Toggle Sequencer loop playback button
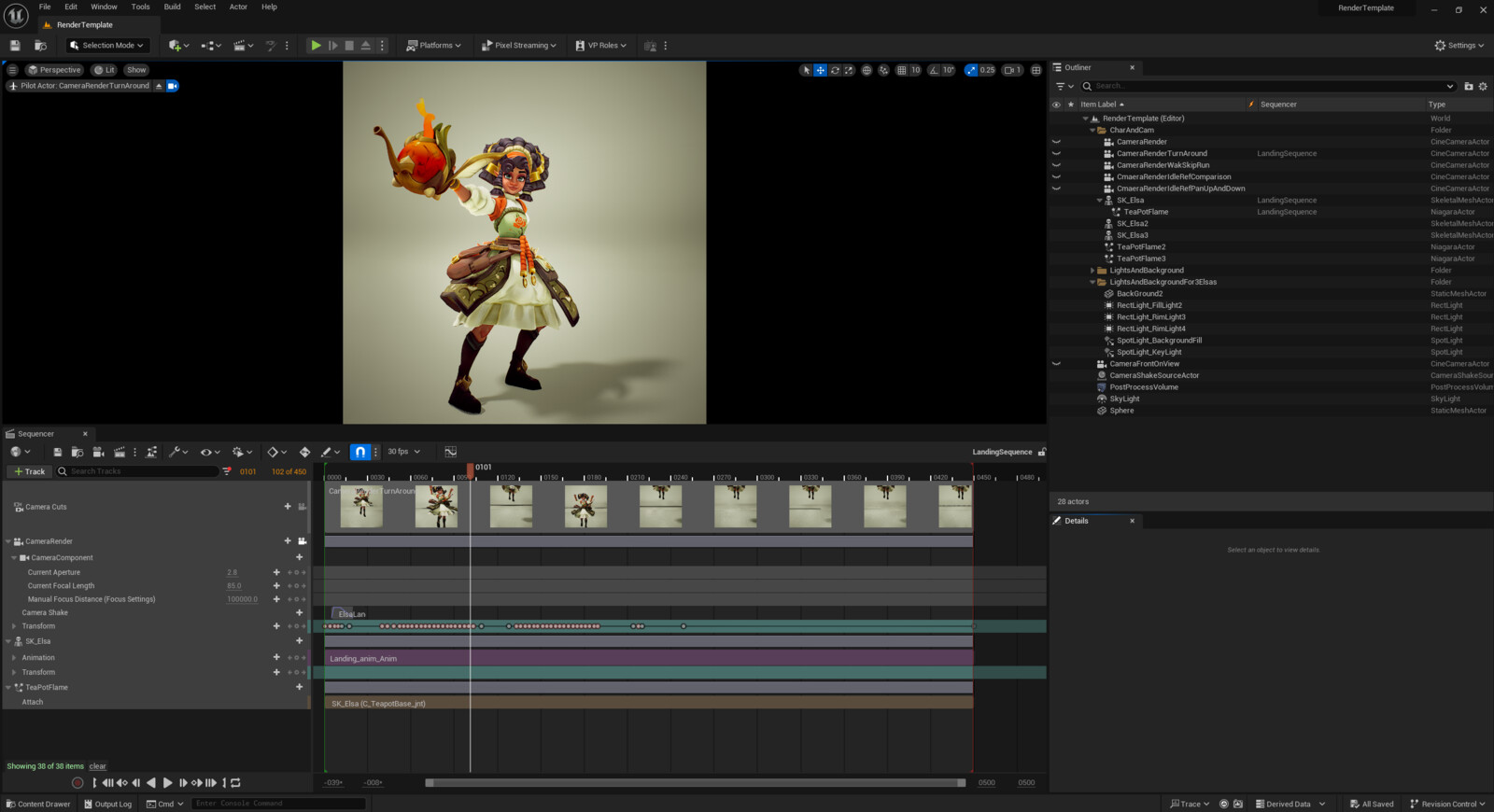1494x812 pixels. click(x=235, y=783)
